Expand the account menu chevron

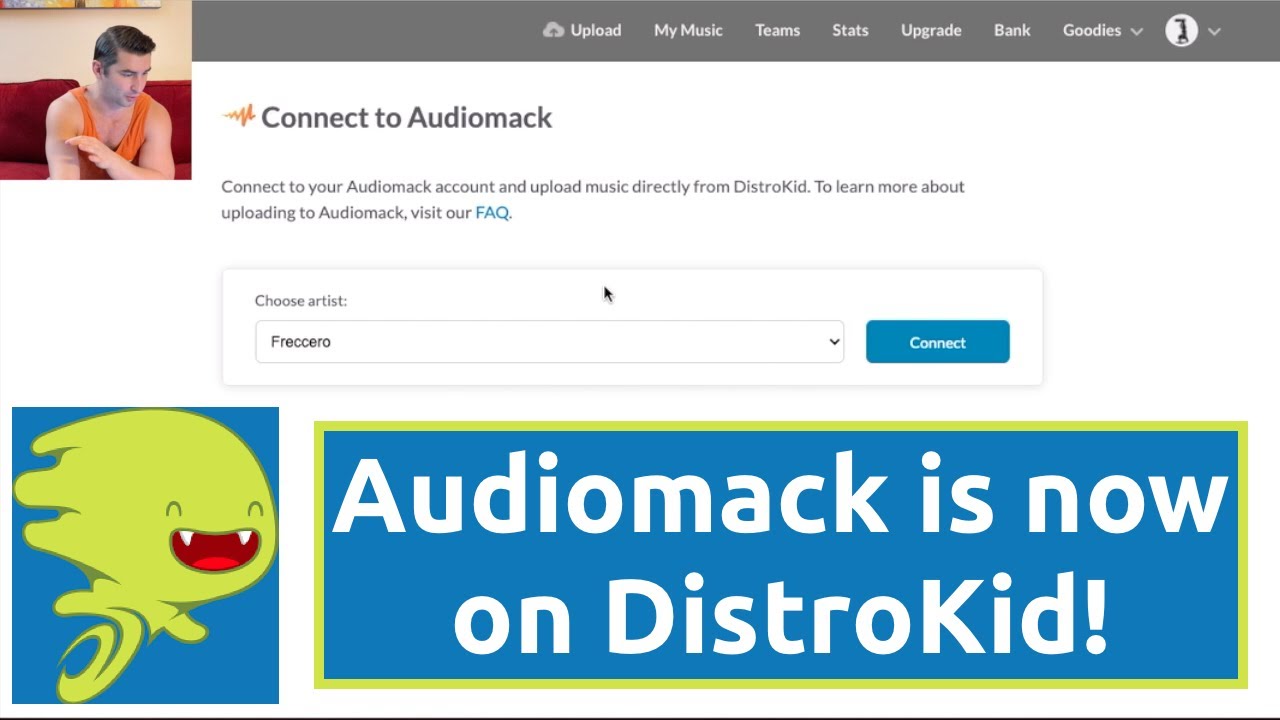point(1214,31)
